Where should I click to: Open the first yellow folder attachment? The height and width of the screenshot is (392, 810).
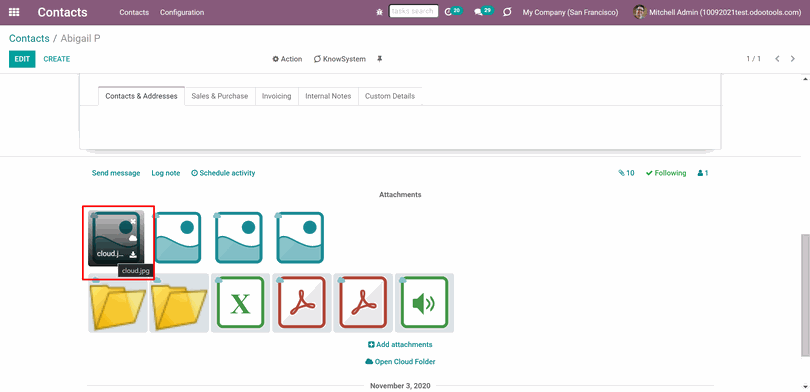(x=117, y=303)
